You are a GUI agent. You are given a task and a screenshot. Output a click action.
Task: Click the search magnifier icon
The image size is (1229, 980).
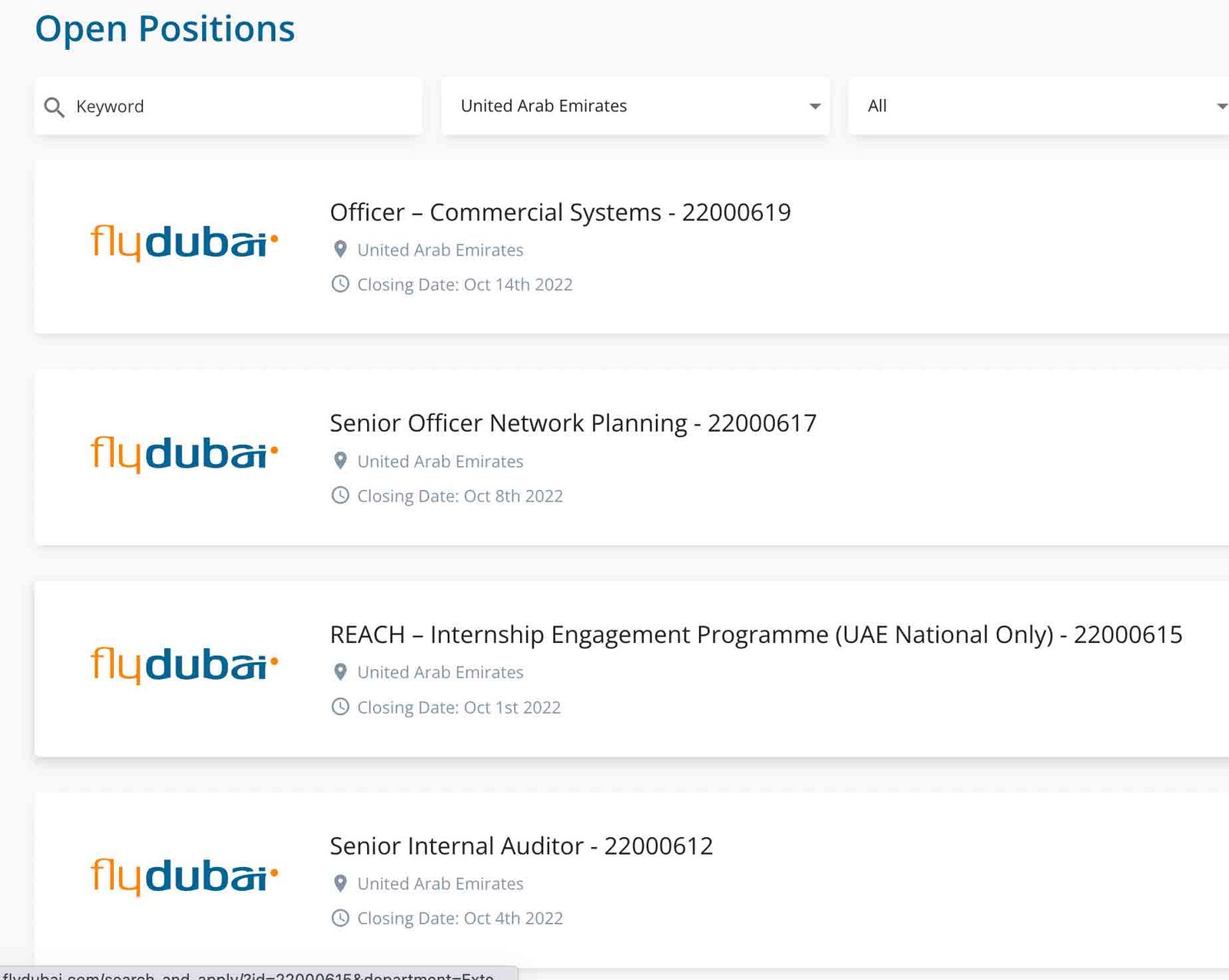54,107
